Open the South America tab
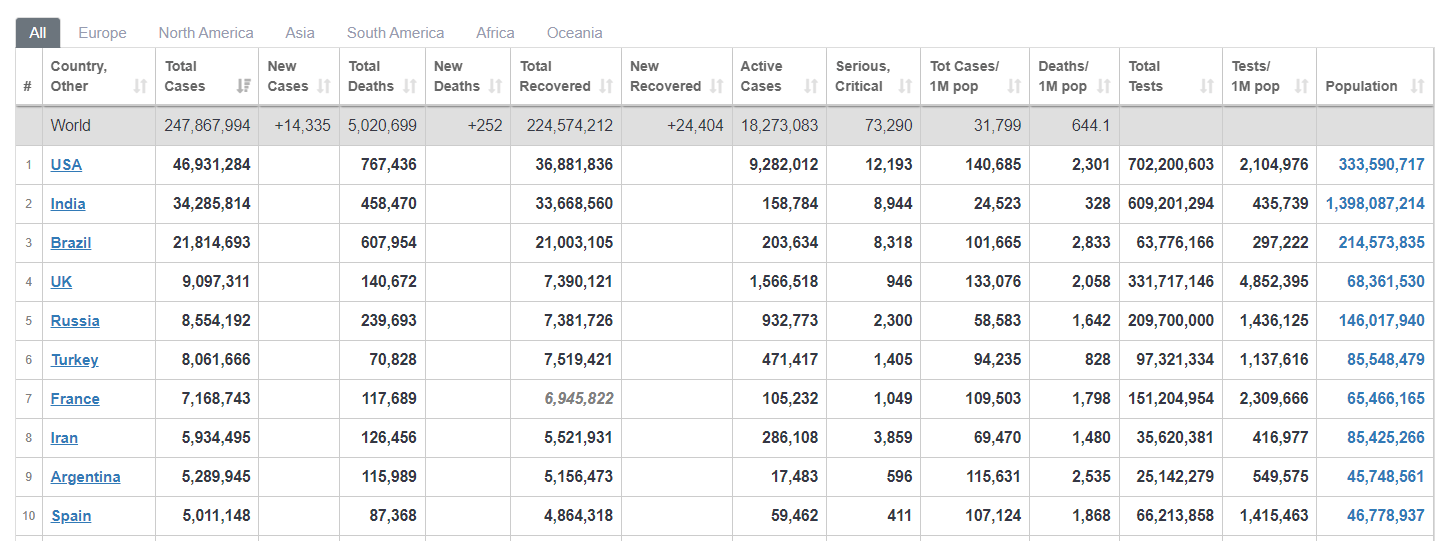The image size is (1440, 541). pos(395,33)
